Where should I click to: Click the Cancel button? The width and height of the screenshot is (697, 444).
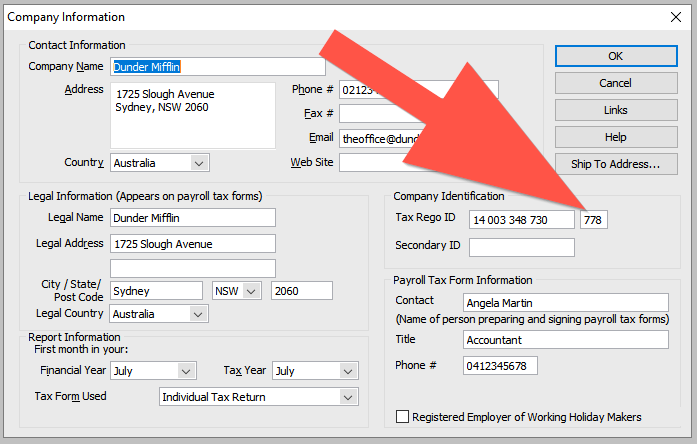616,83
